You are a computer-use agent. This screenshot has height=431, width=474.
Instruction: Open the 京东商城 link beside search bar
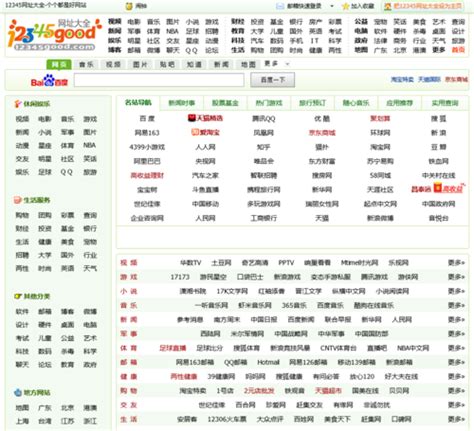click(456, 79)
